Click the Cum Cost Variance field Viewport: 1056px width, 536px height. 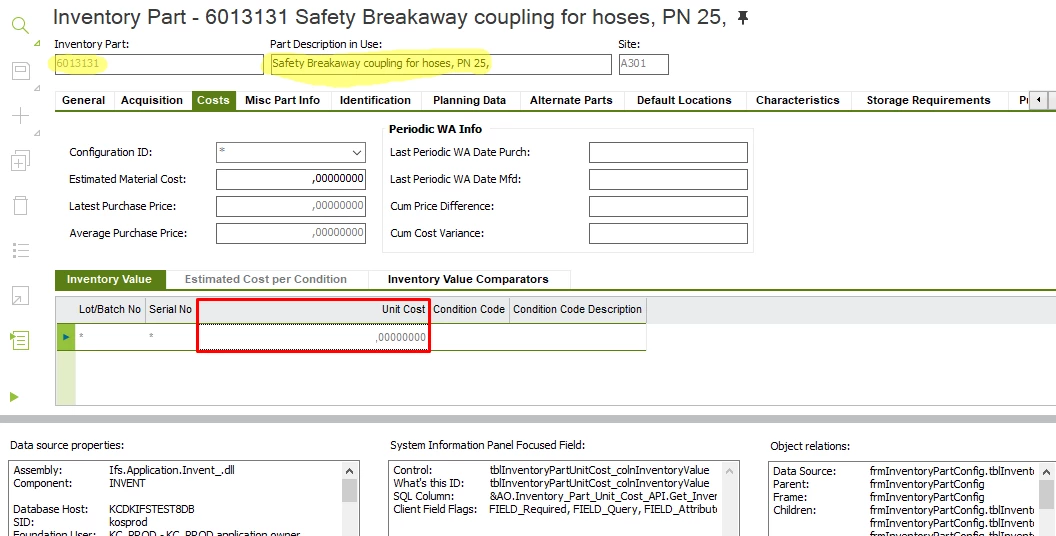click(668, 233)
